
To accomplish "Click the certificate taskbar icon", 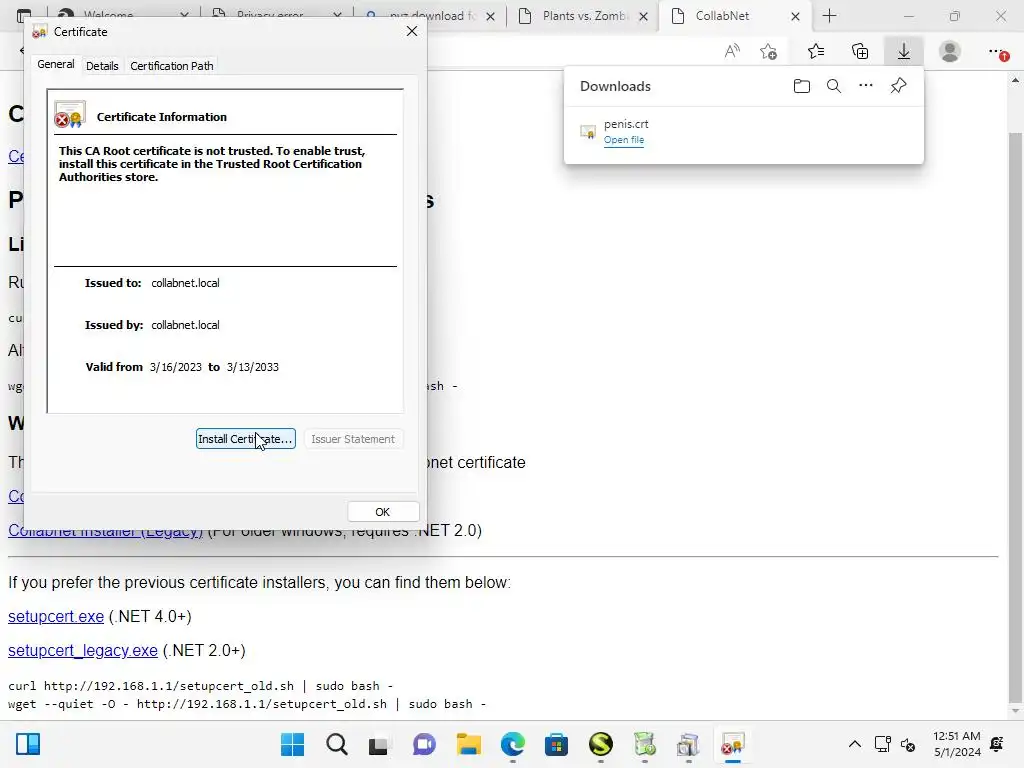I will 732,744.
